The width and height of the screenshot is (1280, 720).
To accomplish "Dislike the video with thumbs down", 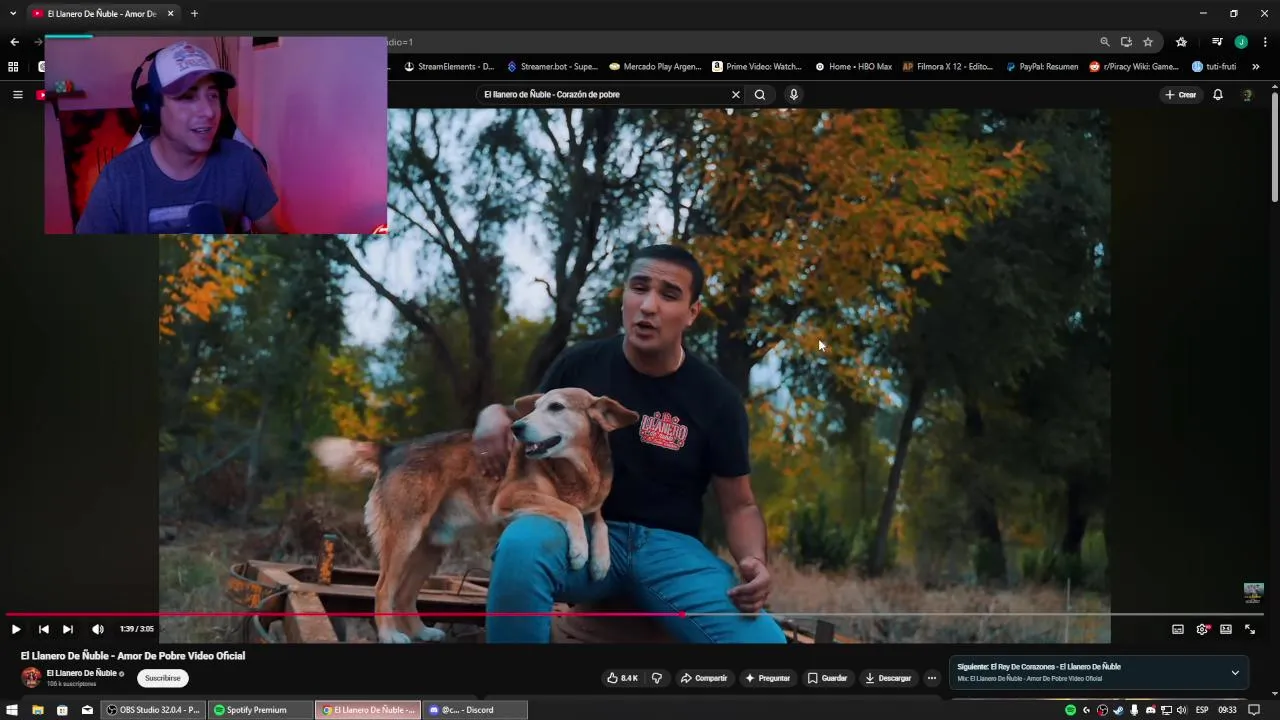I will [x=657, y=678].
